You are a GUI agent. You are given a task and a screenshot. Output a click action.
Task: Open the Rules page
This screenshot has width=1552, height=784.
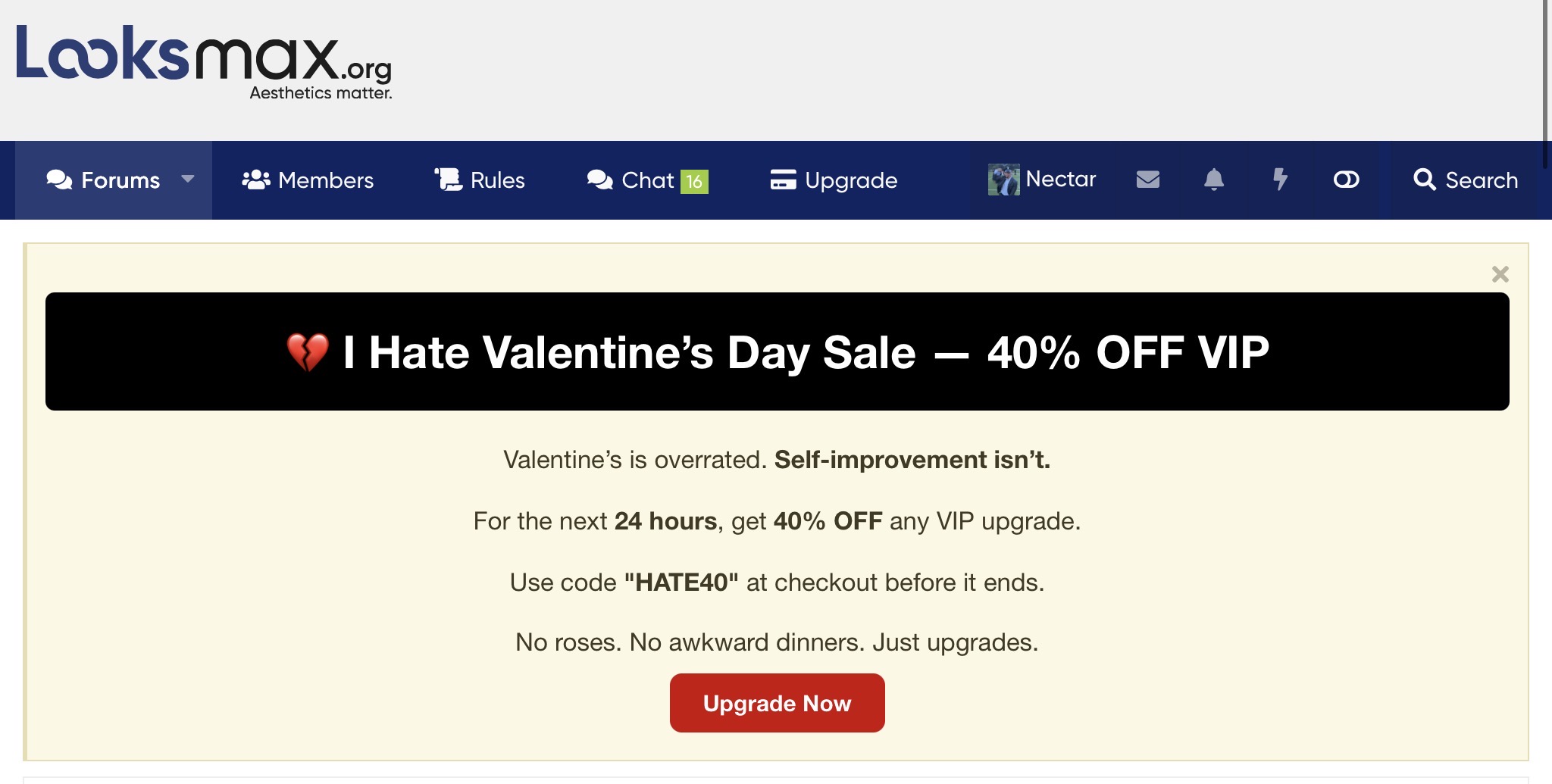[497, 180]
